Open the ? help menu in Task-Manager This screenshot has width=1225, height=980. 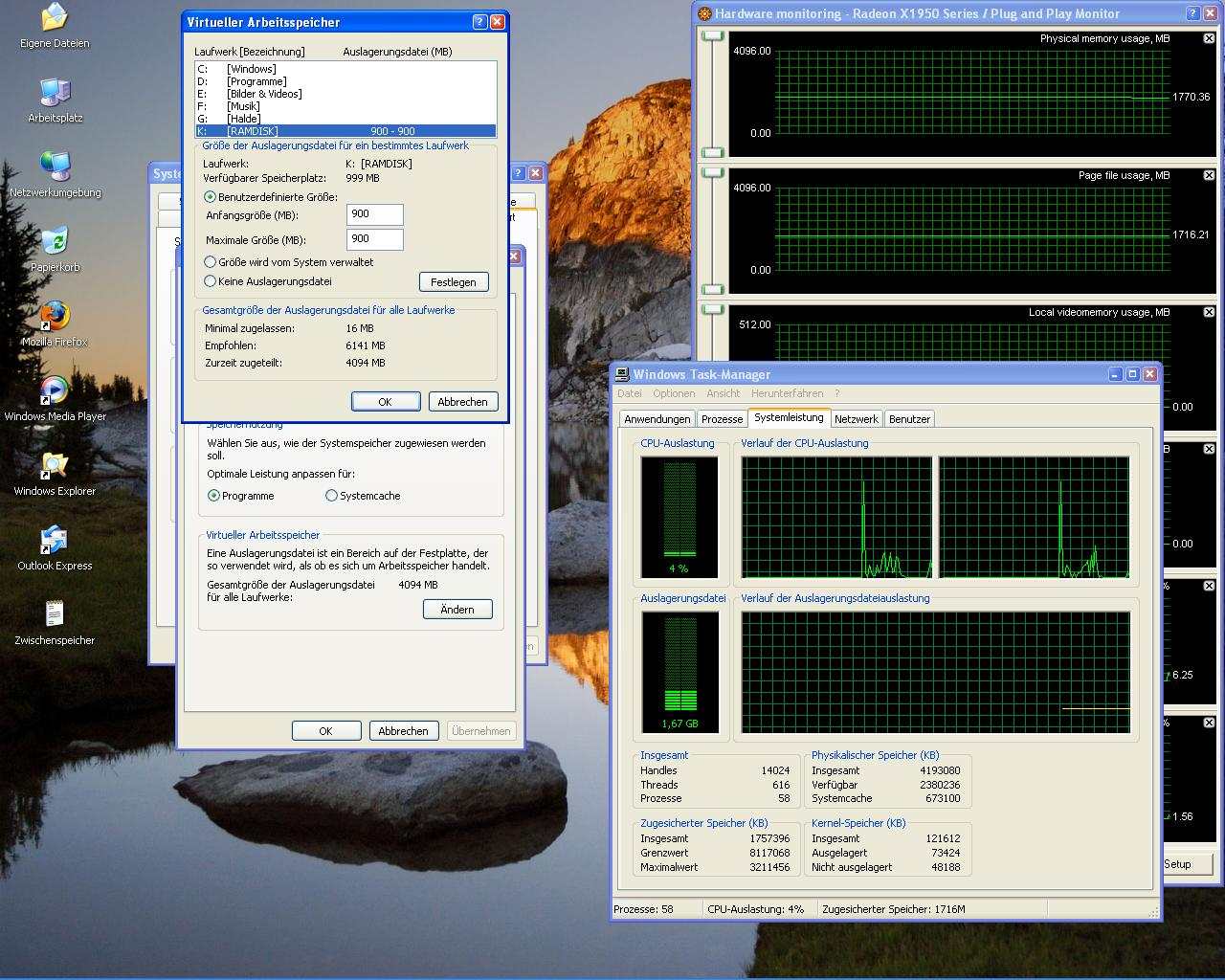point(836,393)
